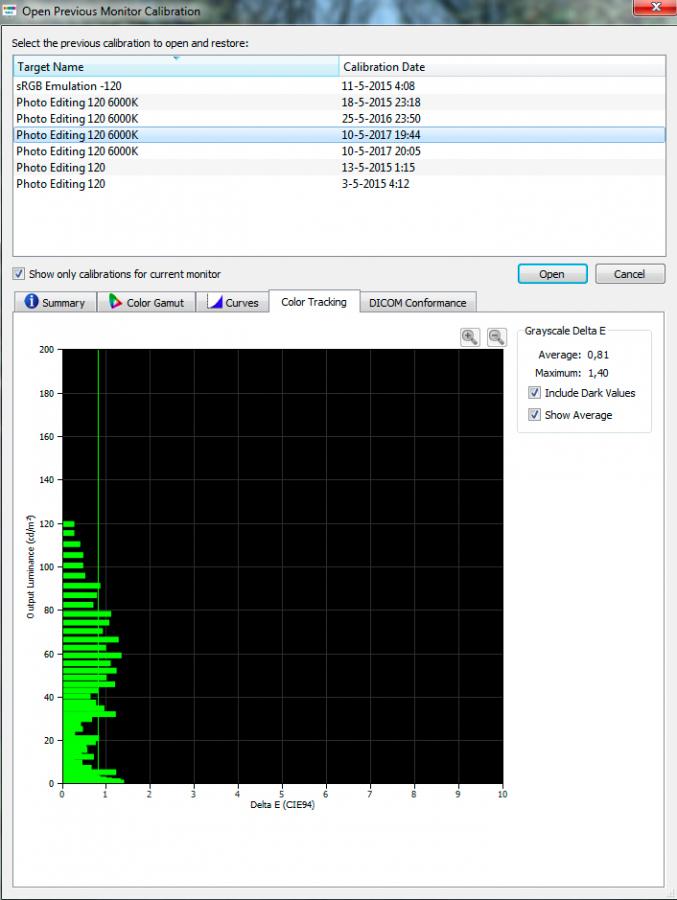The width and height of the screenshot is (677, 900).
Task: Open the Color Gamut tab
Action: pos(146,302)
